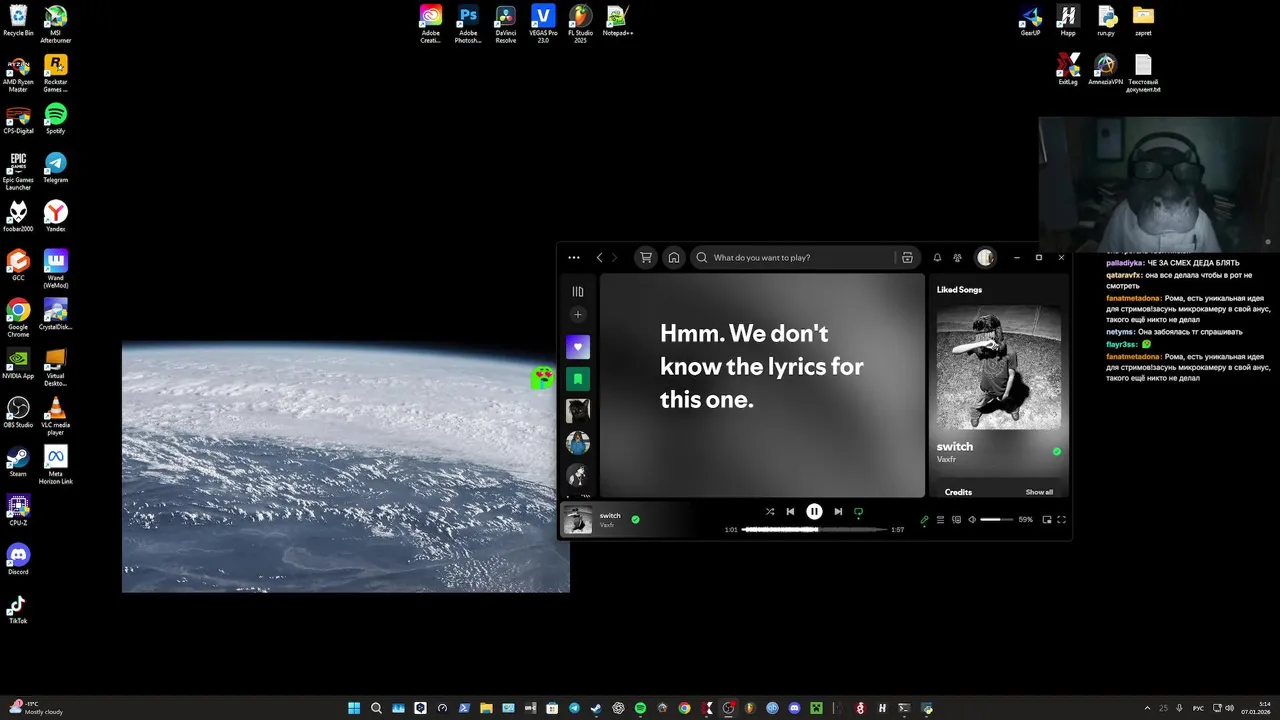Screen dimensions: 1280x720
Task: Open the Browse icon in search bar
Action: tap(907, 257)
